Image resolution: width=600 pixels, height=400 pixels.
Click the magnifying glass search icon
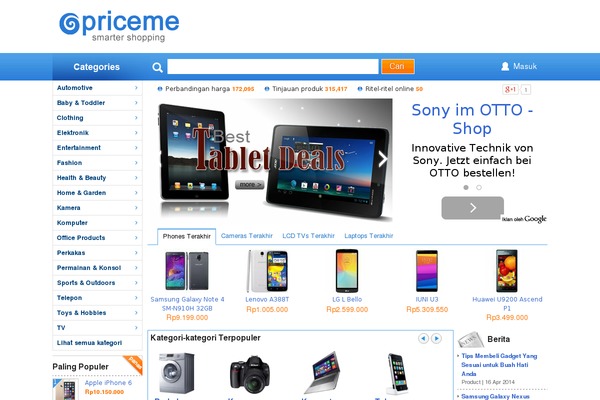coord(157,67)
